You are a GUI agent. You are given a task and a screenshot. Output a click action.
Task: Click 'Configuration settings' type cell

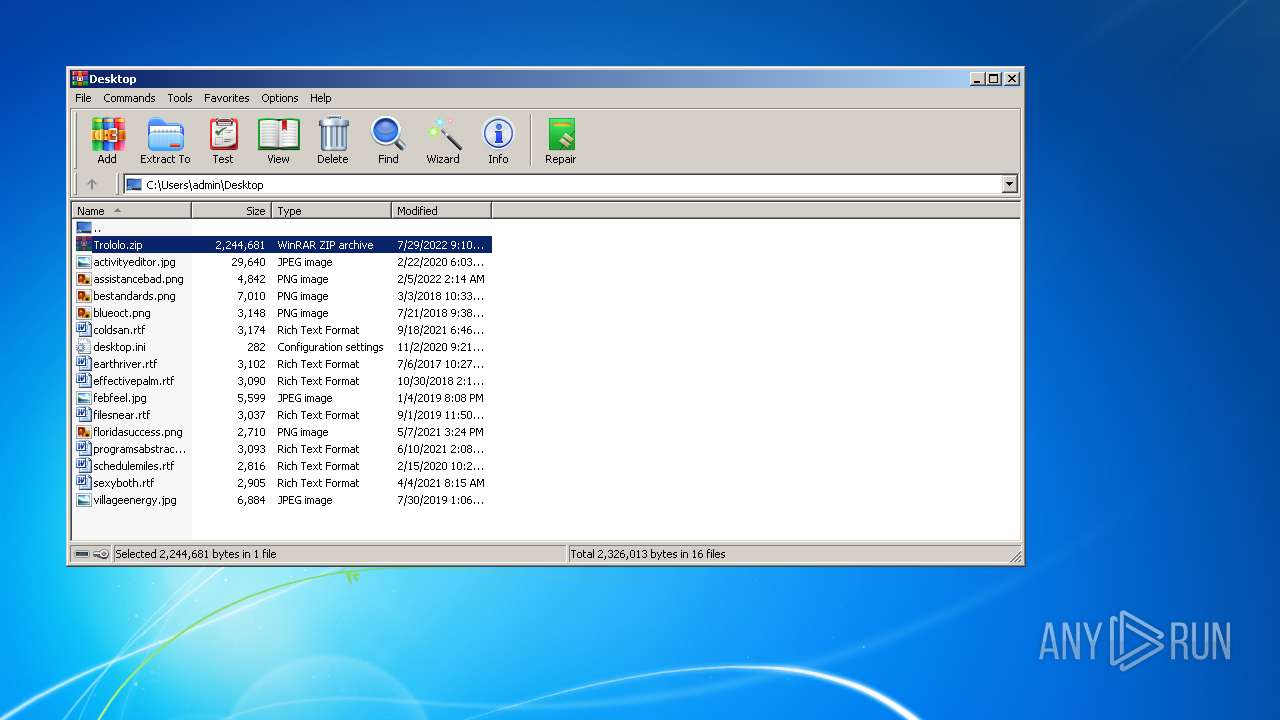click(330, 347)
